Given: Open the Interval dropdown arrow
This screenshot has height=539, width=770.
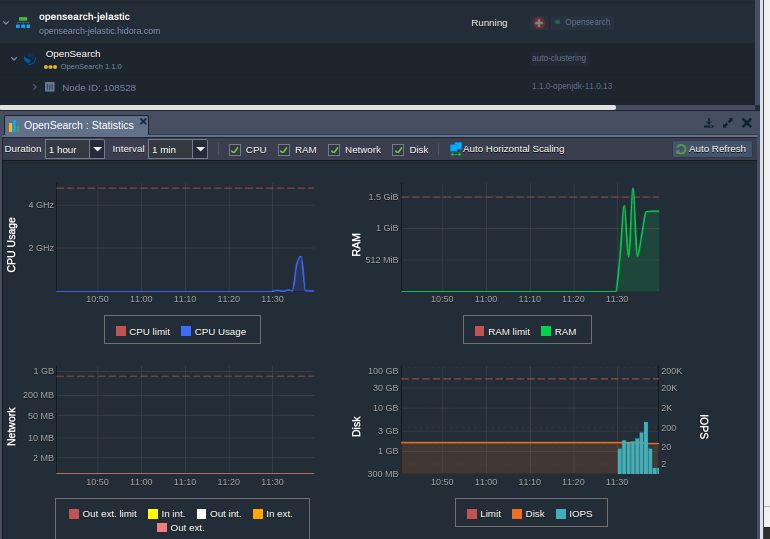Looking at the screenshot, I should [200, 149].
